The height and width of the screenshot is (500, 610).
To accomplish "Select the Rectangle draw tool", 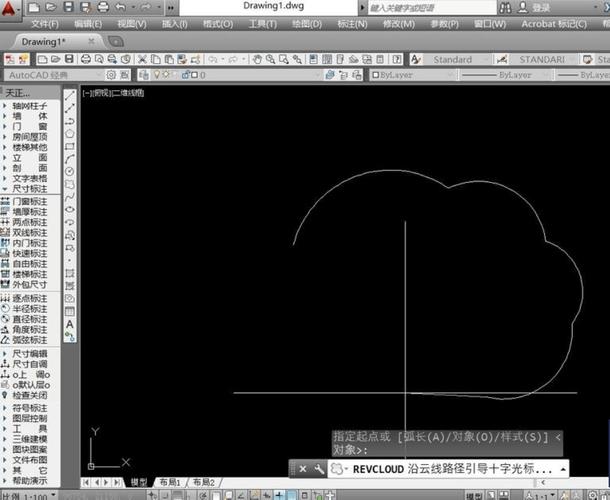I will [70, 146].
